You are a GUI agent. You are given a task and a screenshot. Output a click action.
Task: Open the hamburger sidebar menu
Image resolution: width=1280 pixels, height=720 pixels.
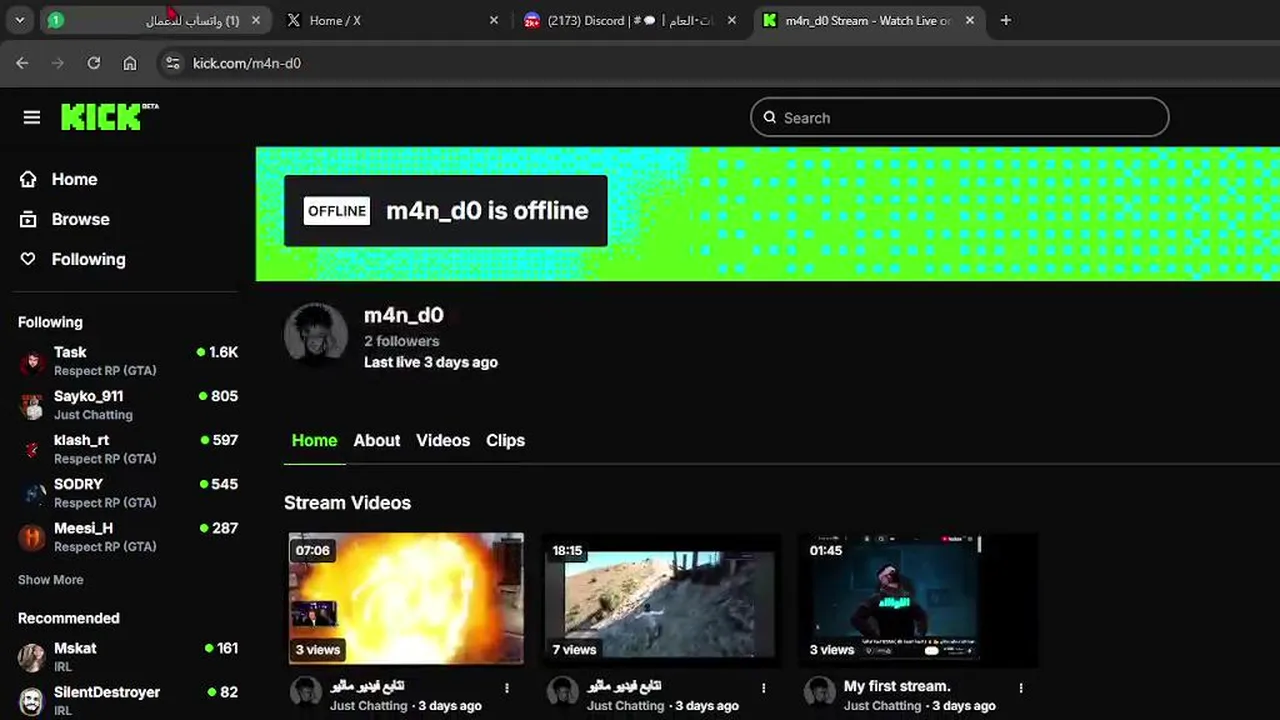pyautogui.click(x=32, y=118)
